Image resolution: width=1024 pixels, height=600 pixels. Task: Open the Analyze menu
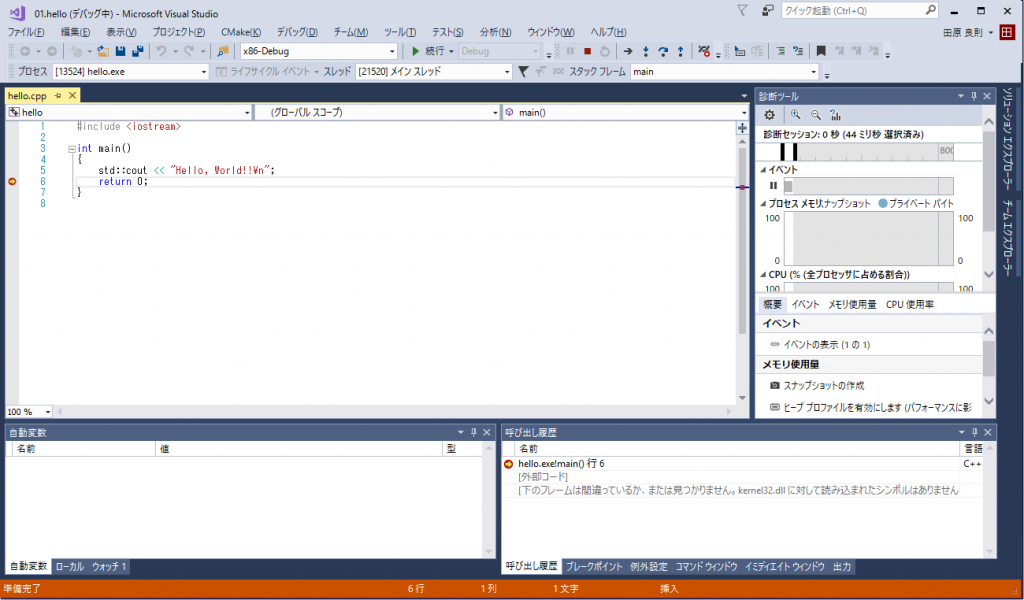pos(495,32)
